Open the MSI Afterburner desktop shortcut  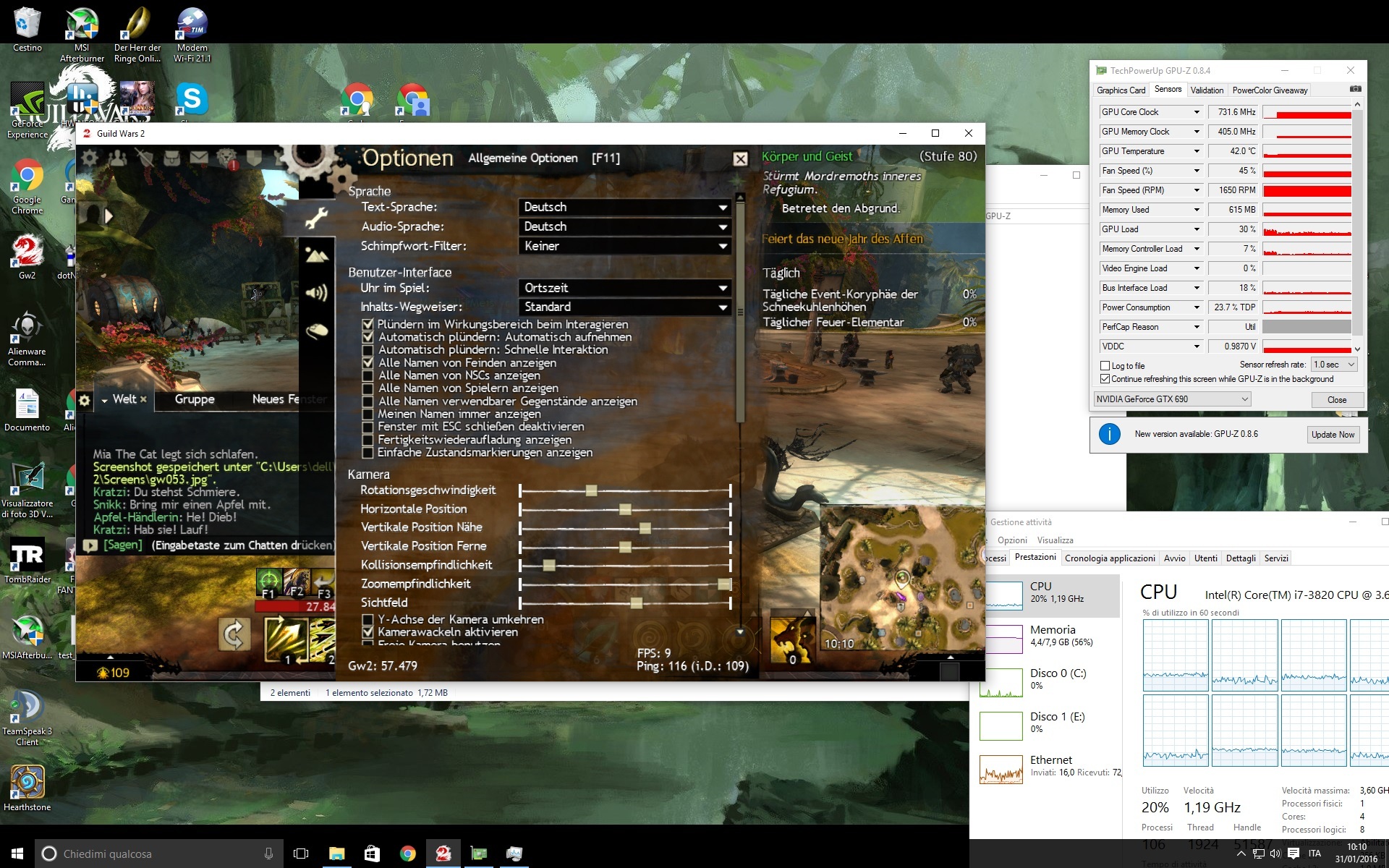82,35
